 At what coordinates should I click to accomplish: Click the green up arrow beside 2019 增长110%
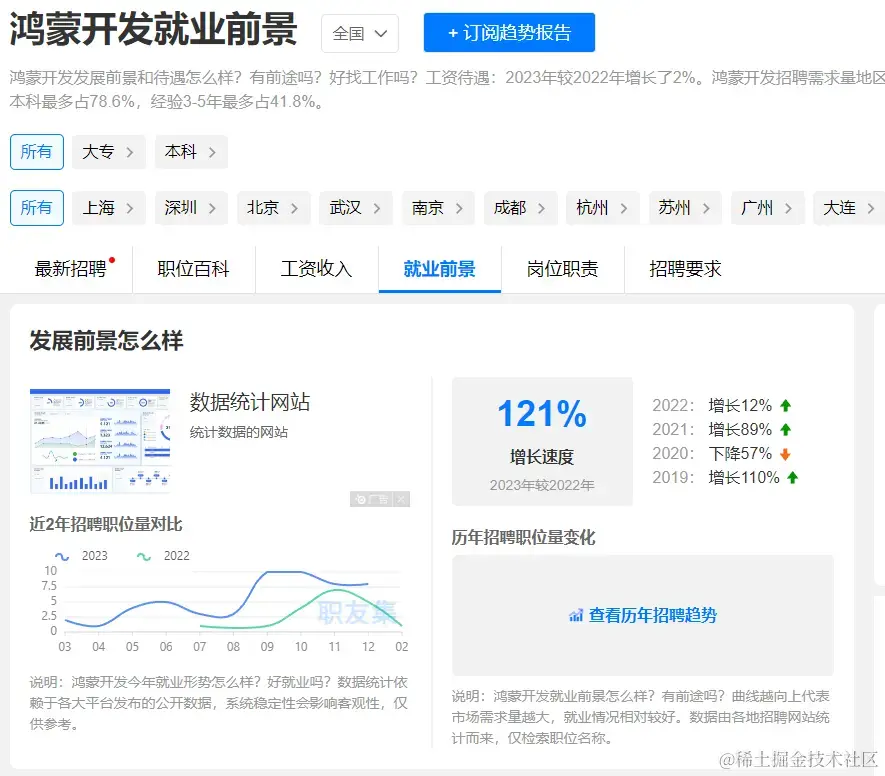(x=793, y=477)
